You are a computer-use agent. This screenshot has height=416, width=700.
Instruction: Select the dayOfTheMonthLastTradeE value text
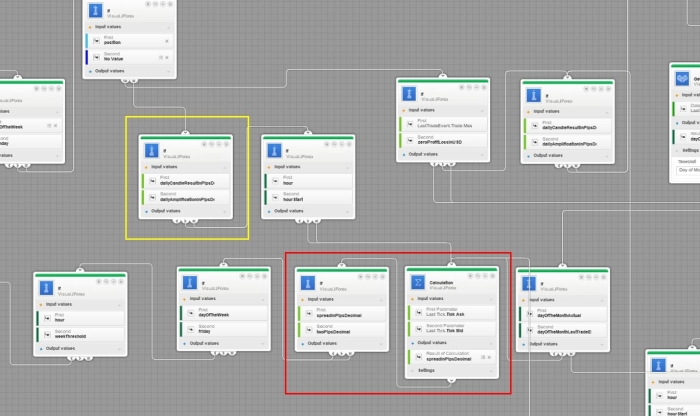pos(564,332)
